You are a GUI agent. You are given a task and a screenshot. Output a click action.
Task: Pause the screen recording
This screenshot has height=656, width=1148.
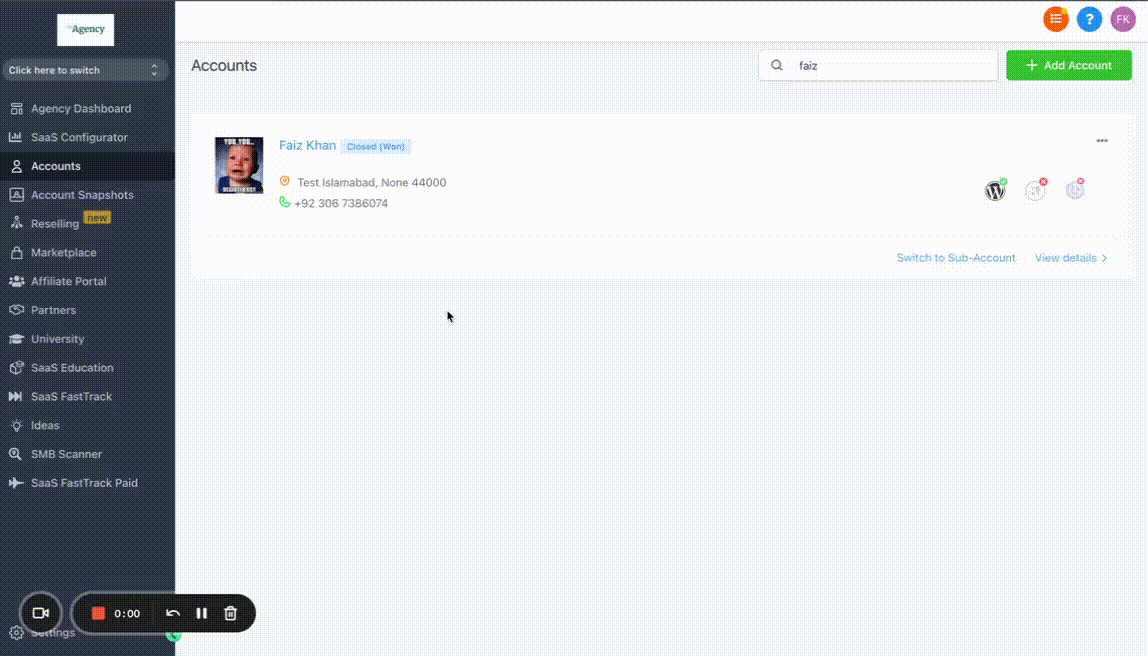coord(201,614)
